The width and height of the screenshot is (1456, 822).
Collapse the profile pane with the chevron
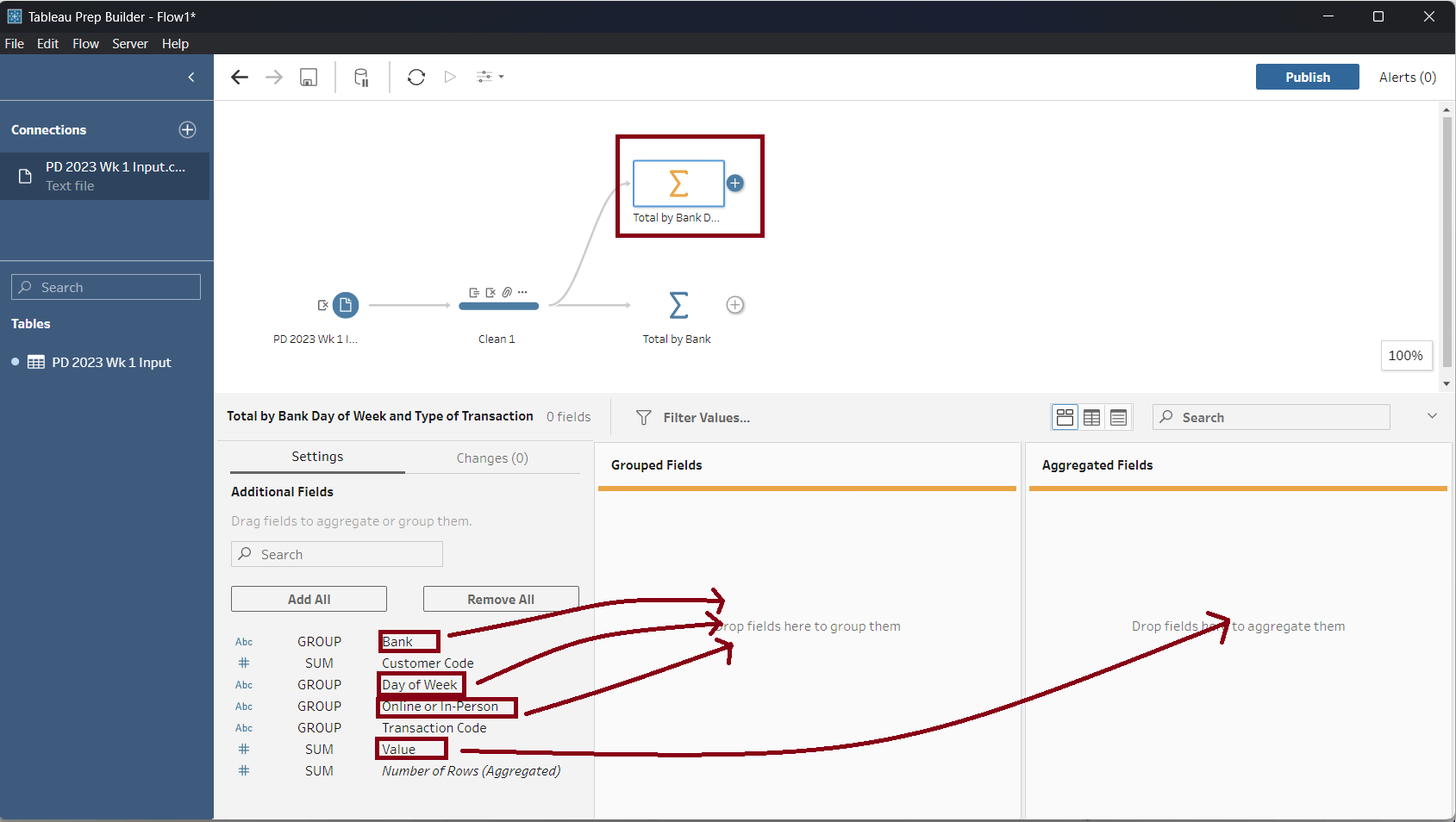pos(1432,416)
